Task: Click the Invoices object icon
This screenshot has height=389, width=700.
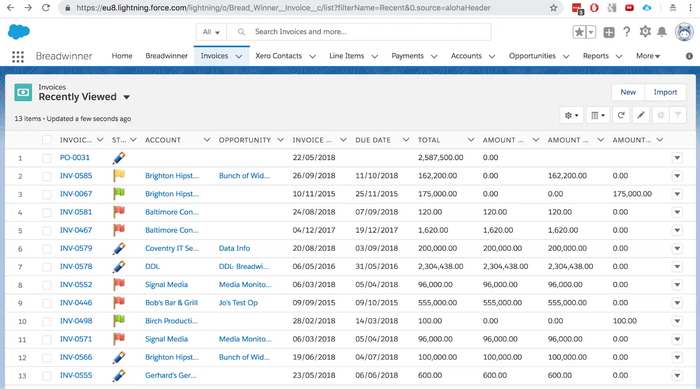Action: tap(23, 92)
